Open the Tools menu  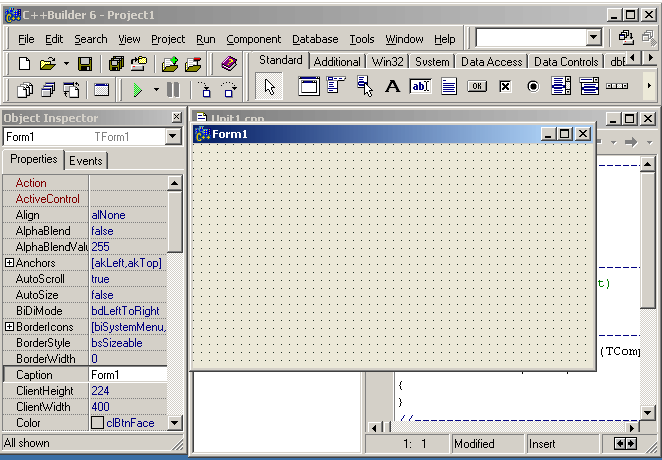point(362,39)
